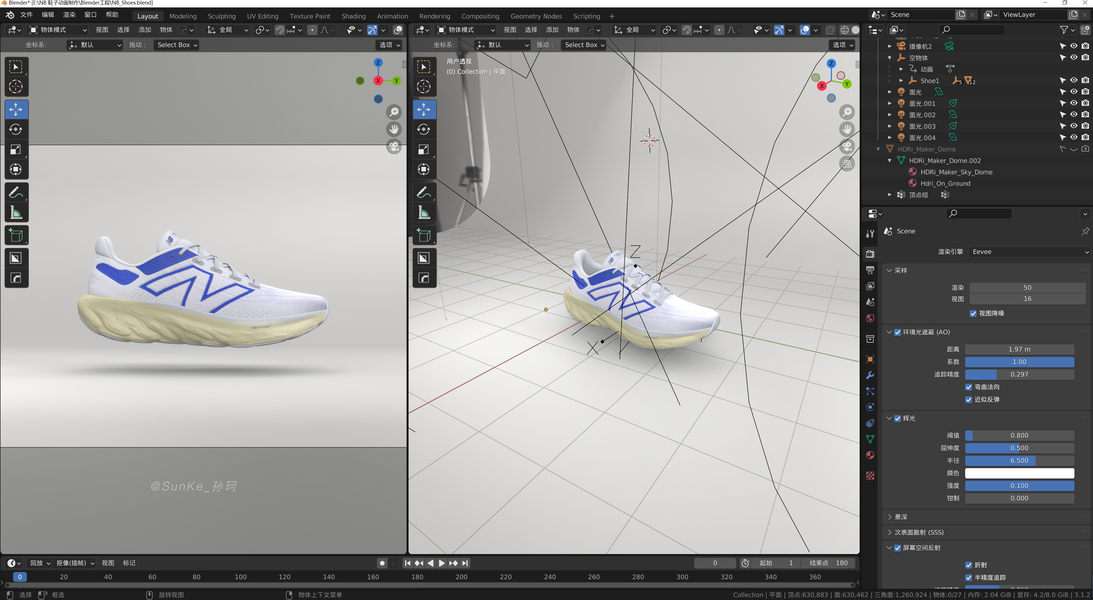
Task: Hide 面光.002 light via eye icon
Action: (1073, 115)
